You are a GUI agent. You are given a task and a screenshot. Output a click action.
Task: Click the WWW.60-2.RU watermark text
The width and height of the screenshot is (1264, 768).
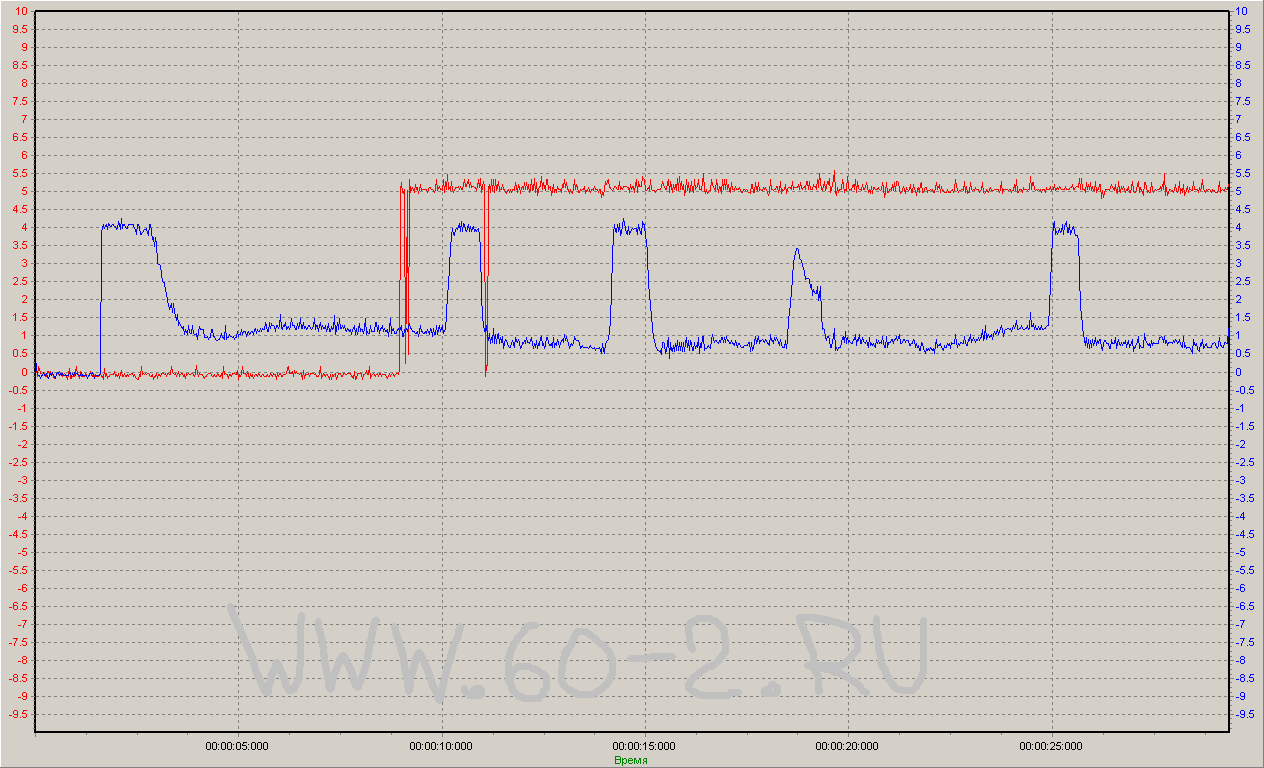coord(580,655)
